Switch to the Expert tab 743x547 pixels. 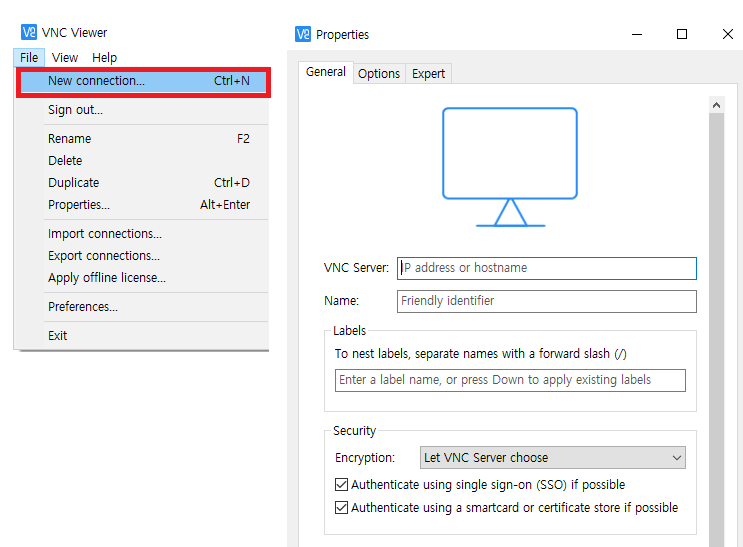[428, 74]
